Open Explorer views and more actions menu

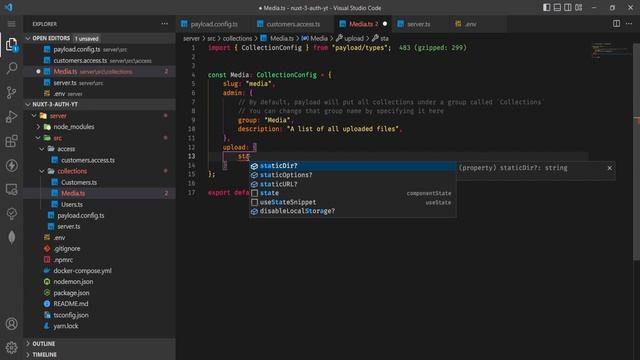[164, 24]
